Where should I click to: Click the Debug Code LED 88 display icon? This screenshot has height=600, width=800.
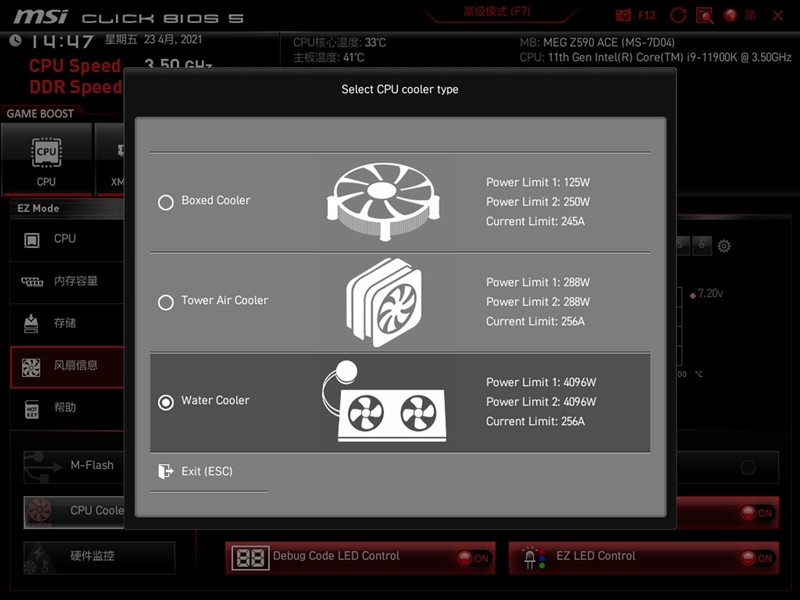tap(250, 558)
